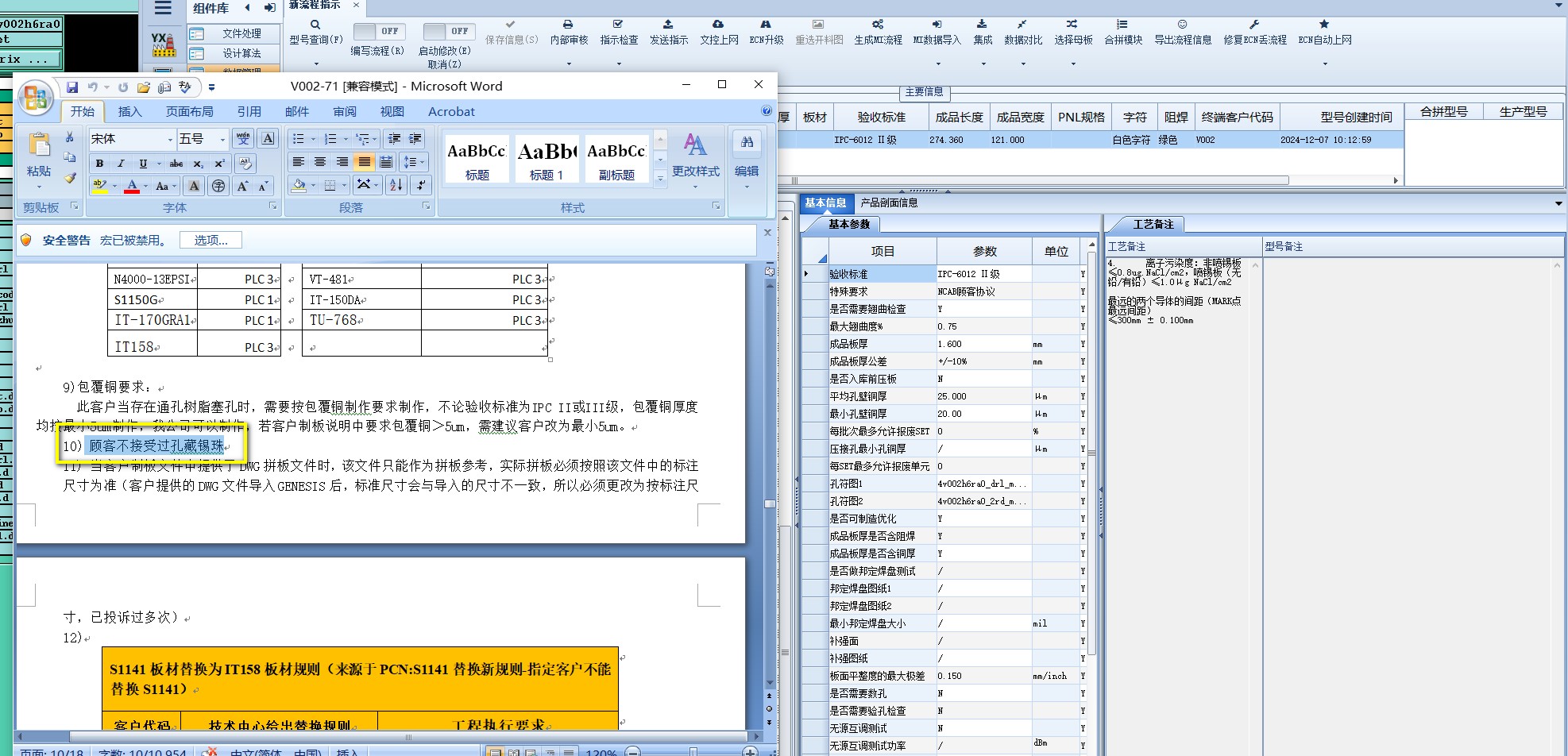Click the Save icon in Word's quick access toolbar
The image size is (1568, 756).
pos(72,87)
